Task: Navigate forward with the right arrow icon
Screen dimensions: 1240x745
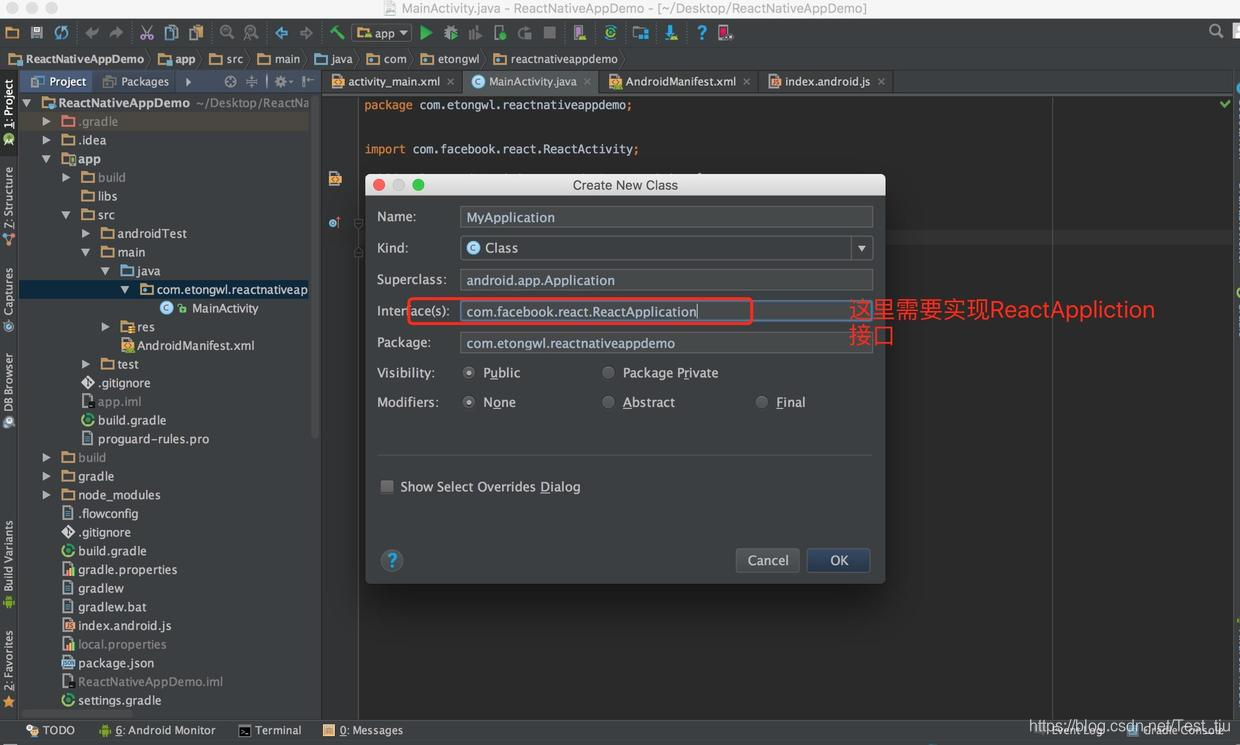Action: pos(306,33)
